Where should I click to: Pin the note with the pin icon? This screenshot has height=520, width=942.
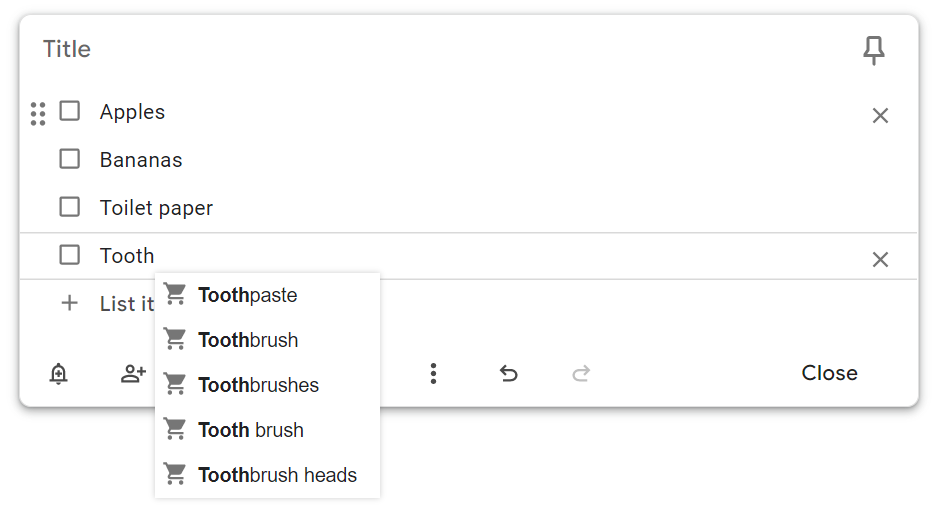[874, 50]
